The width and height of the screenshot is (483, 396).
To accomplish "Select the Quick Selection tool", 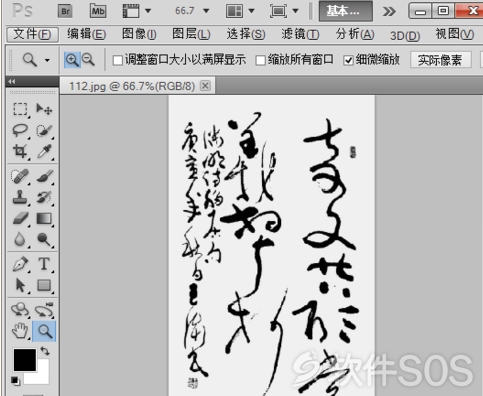I will 44,130.
